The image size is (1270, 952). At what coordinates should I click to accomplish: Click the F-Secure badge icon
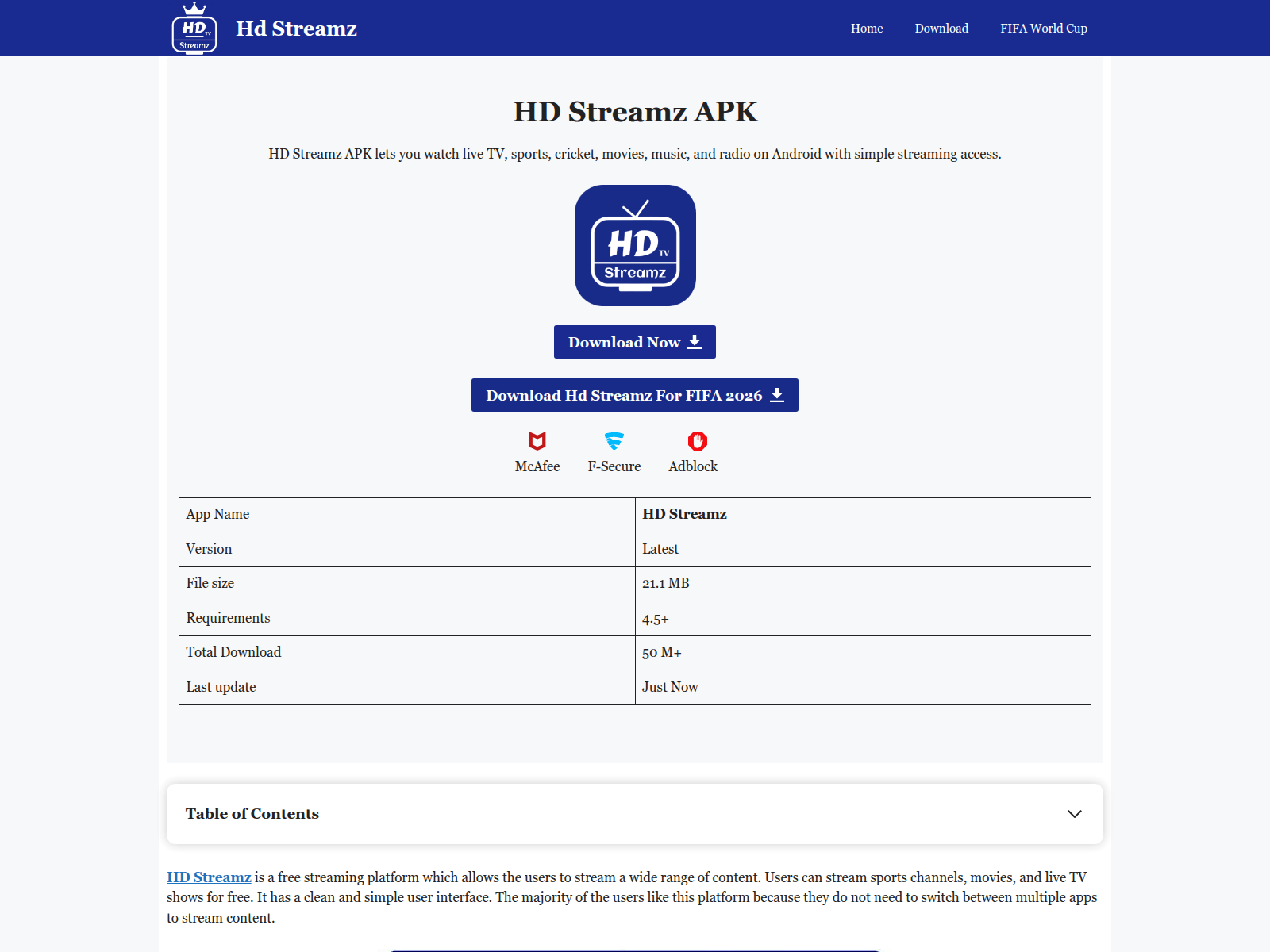[614, 441]
